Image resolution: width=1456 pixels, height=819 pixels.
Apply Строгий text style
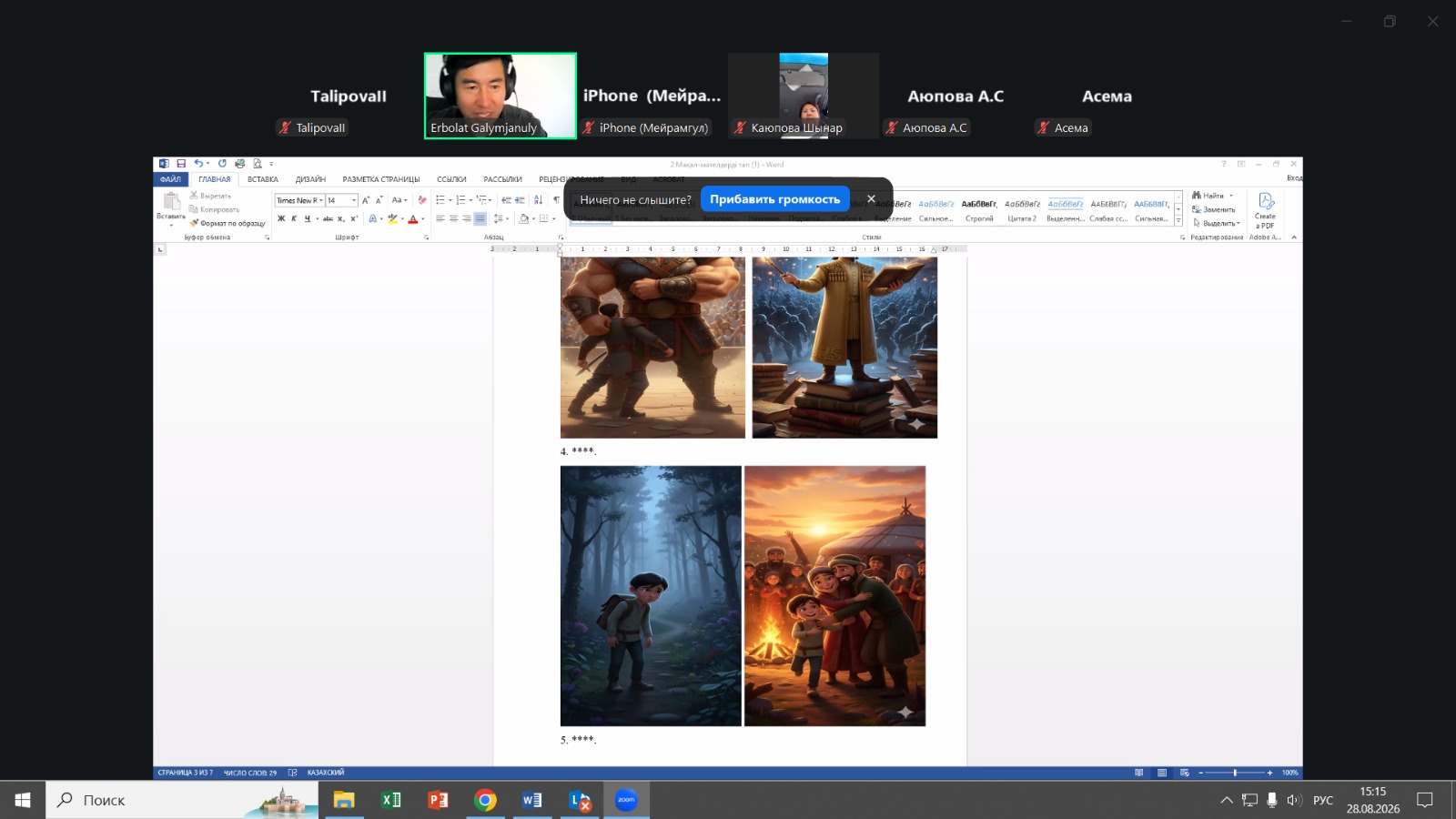tap(979, 211)
